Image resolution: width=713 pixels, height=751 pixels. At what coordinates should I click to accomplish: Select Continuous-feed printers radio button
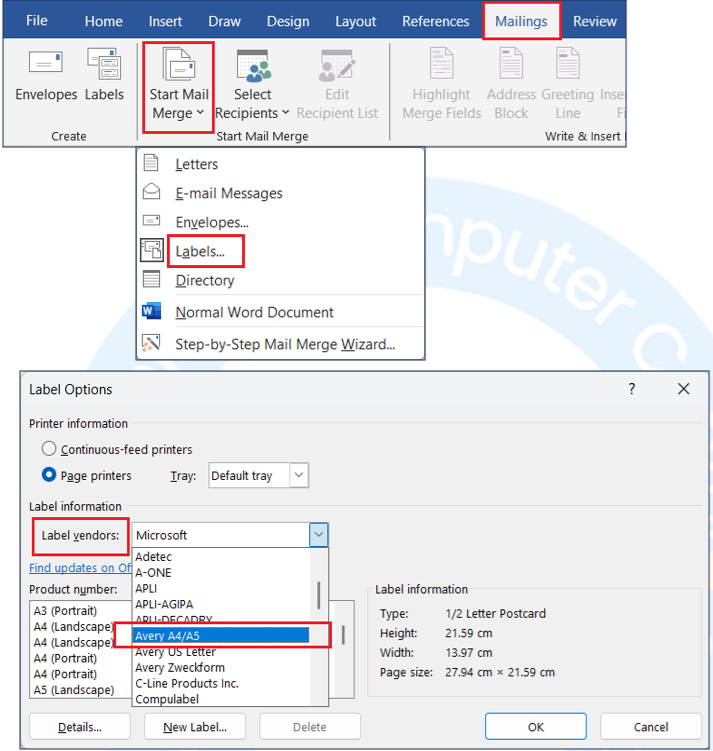pos(49,449)
